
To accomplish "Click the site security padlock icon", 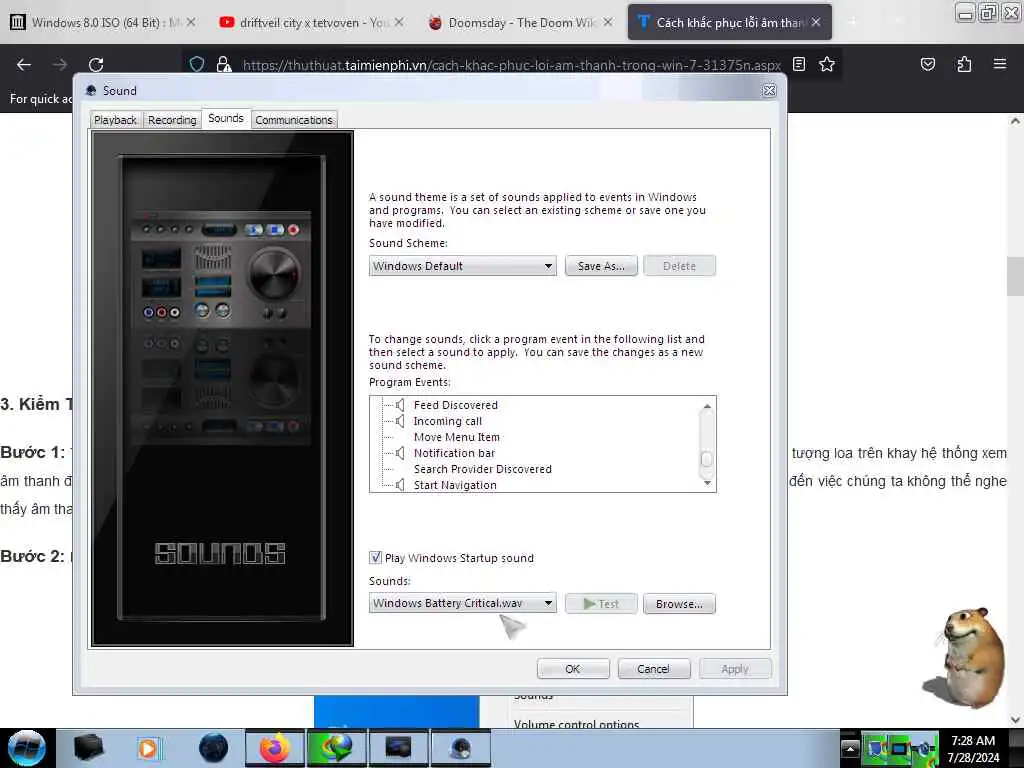I will click(223, 64).
